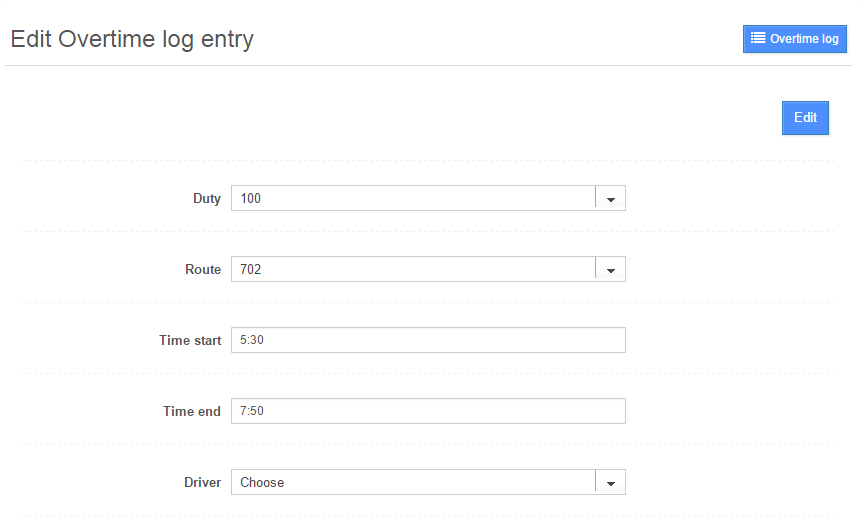Image resolution: width=857 pixels, height=517 pixels.
Task: Click the horizontal rule under the page title
Action: 428,66
